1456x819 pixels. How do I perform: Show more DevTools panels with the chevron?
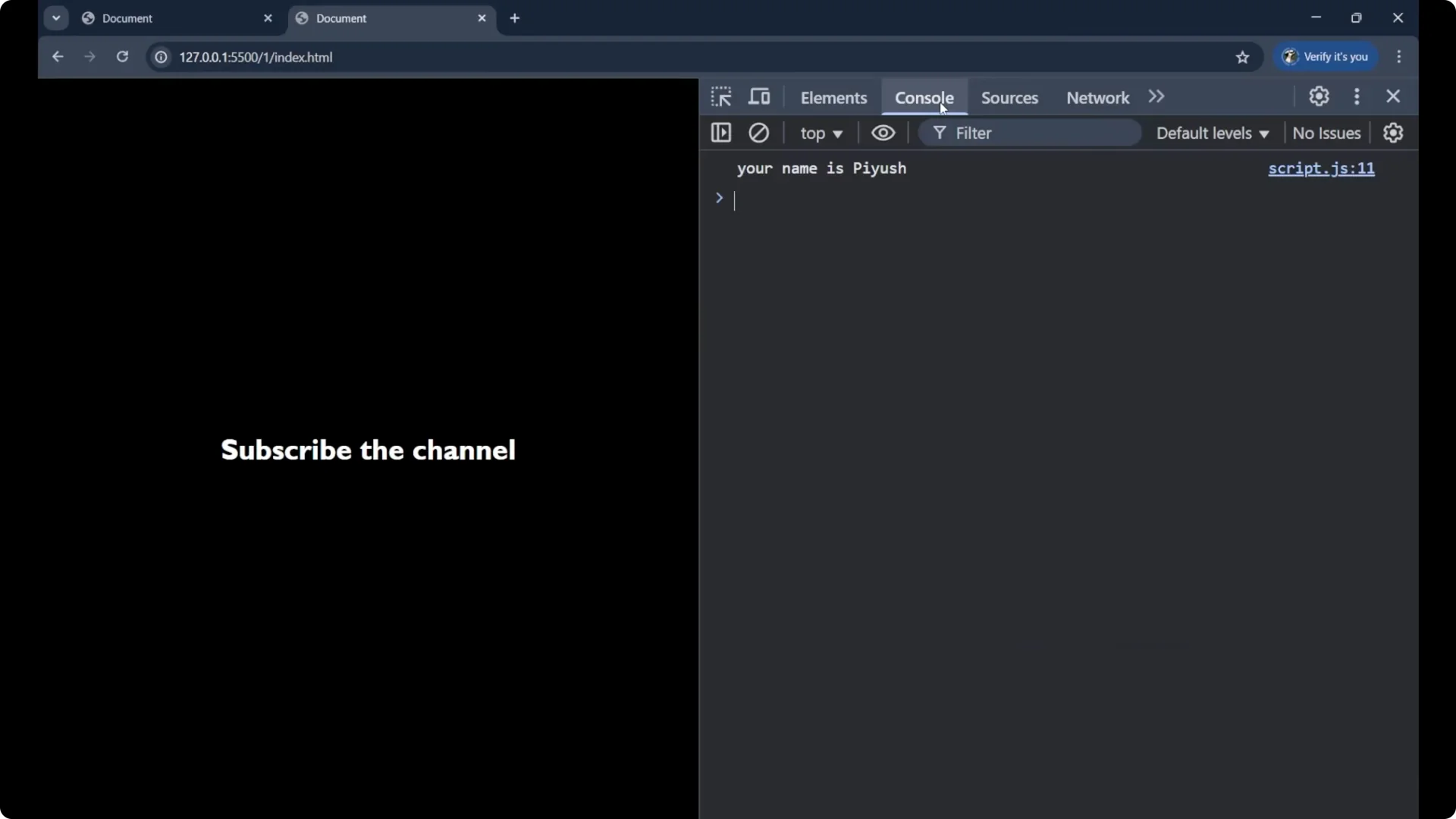[1156, 96]
